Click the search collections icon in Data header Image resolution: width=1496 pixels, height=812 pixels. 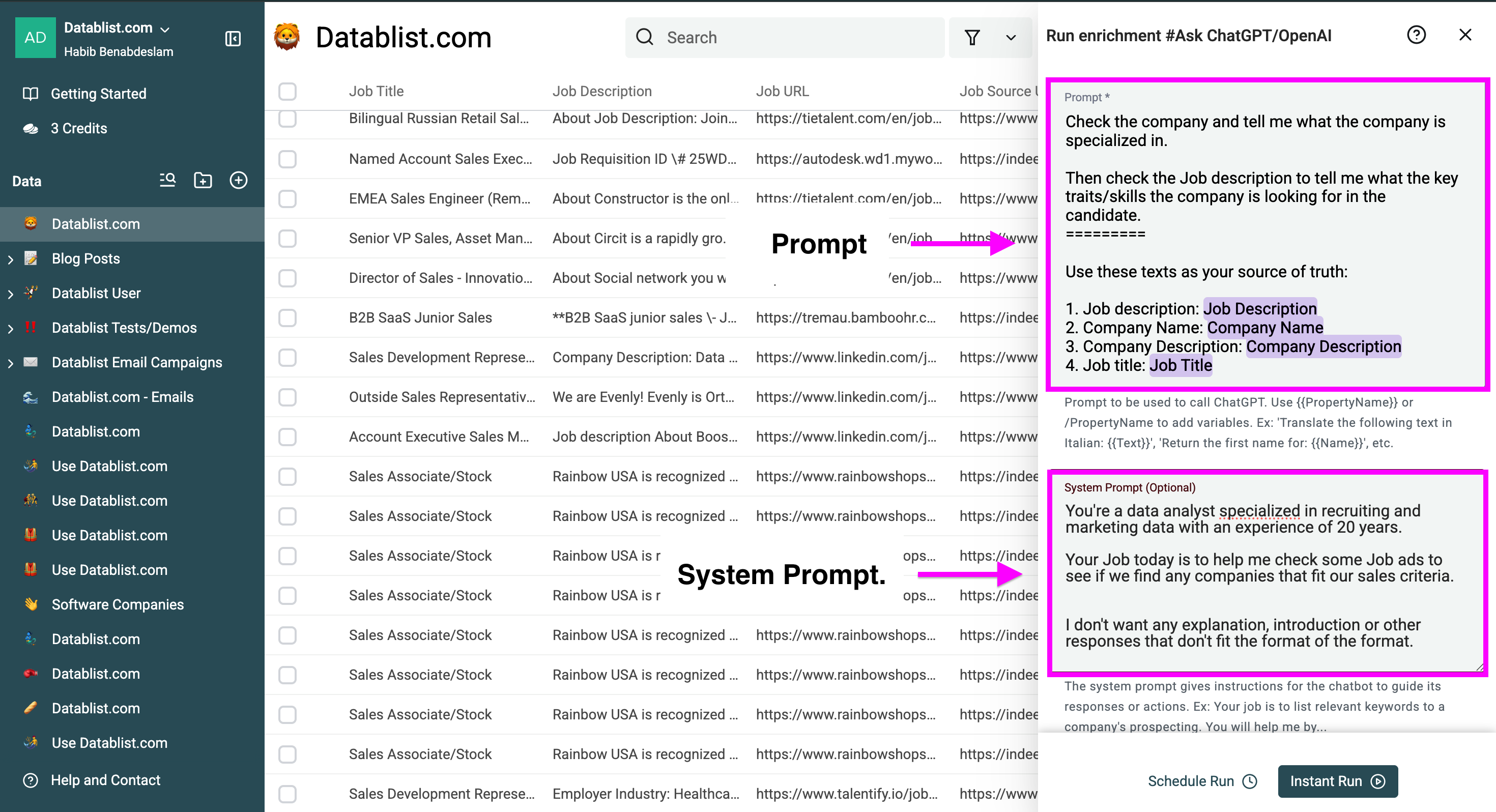pos(167,181)
